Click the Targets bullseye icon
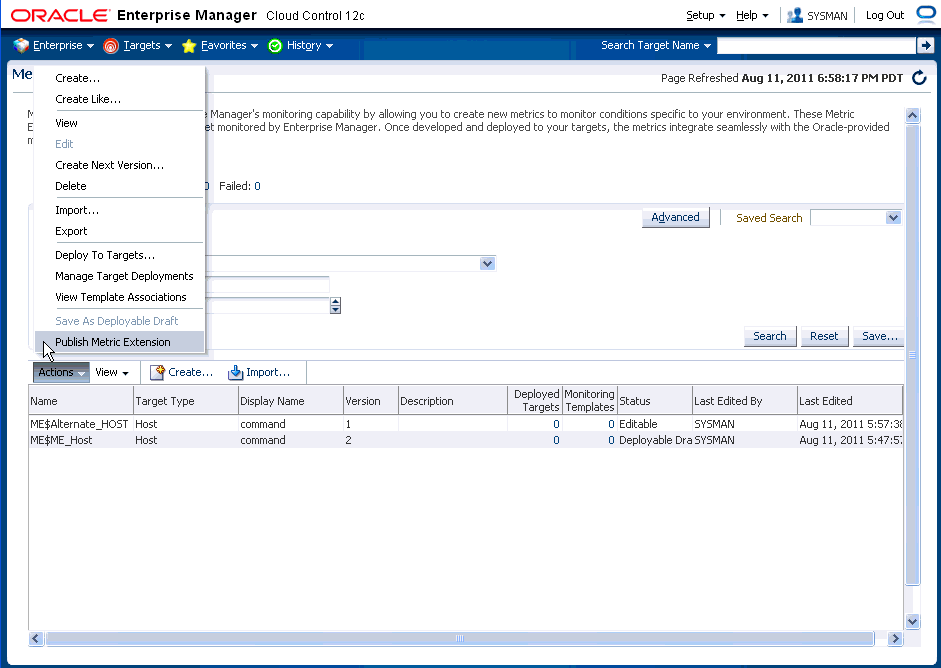This screenshot has height=668, width=941. click(x=111, y=46)
